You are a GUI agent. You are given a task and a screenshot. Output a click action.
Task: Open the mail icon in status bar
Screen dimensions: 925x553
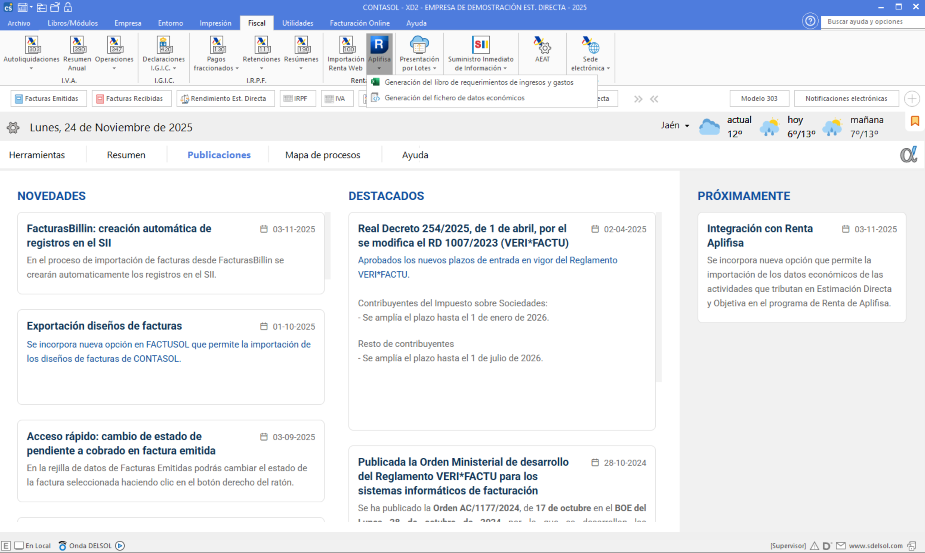pyautogui.click(x=841, y=546)
